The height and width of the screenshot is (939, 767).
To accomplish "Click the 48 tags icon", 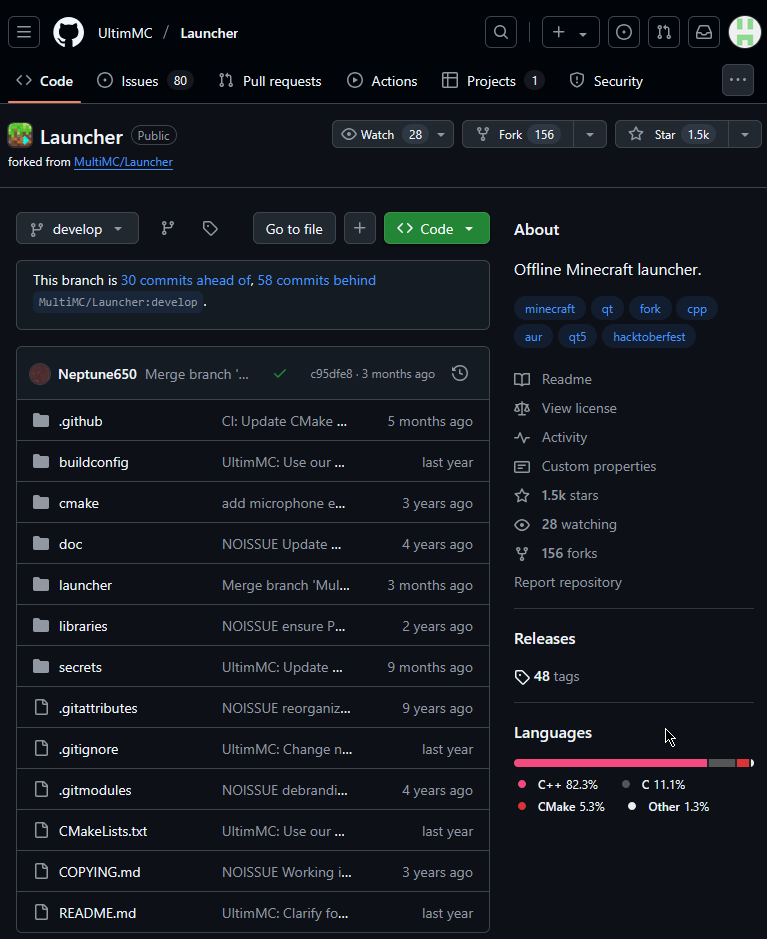I will [522, 677].
